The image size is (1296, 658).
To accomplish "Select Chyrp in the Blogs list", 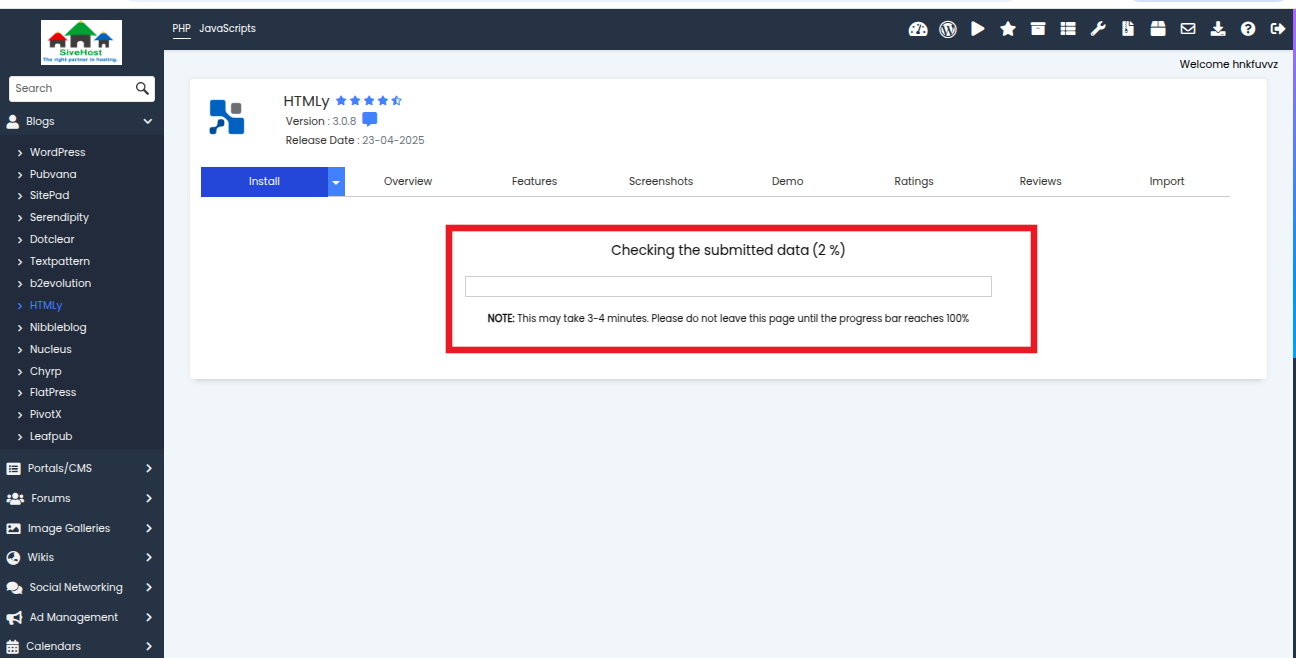I will pyautogui.click(x=45, y=371).
